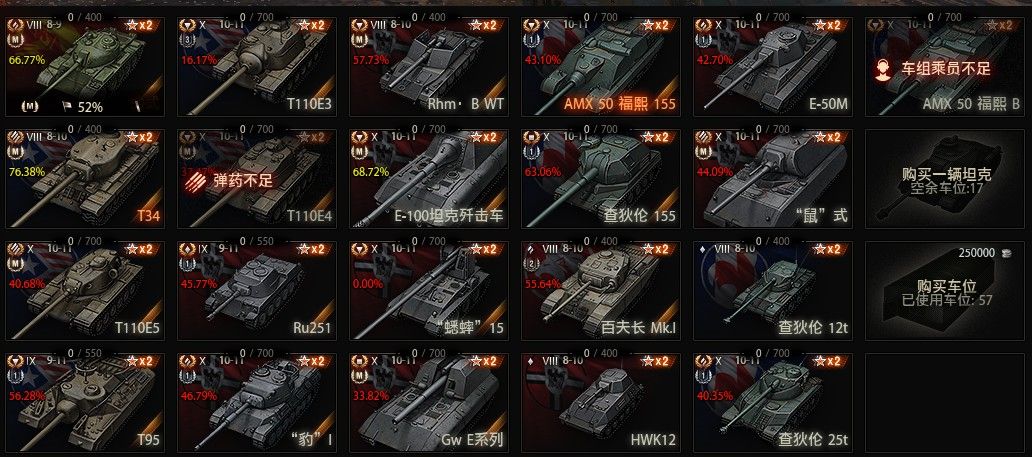Select the Centurion Mk.I tank
This screenshot has width=1032, height=457.
click(600, 291)
